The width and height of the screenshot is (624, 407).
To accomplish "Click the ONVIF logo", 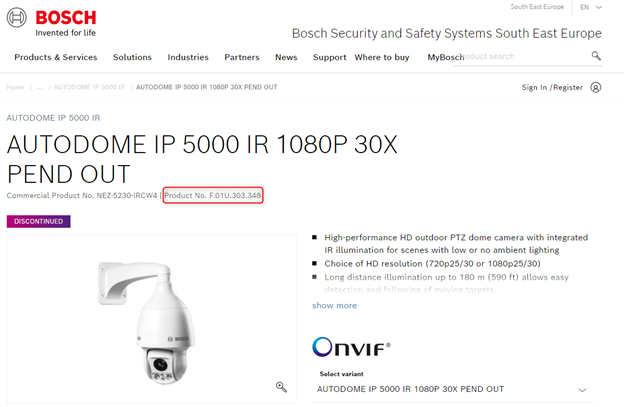I will 351,347.
